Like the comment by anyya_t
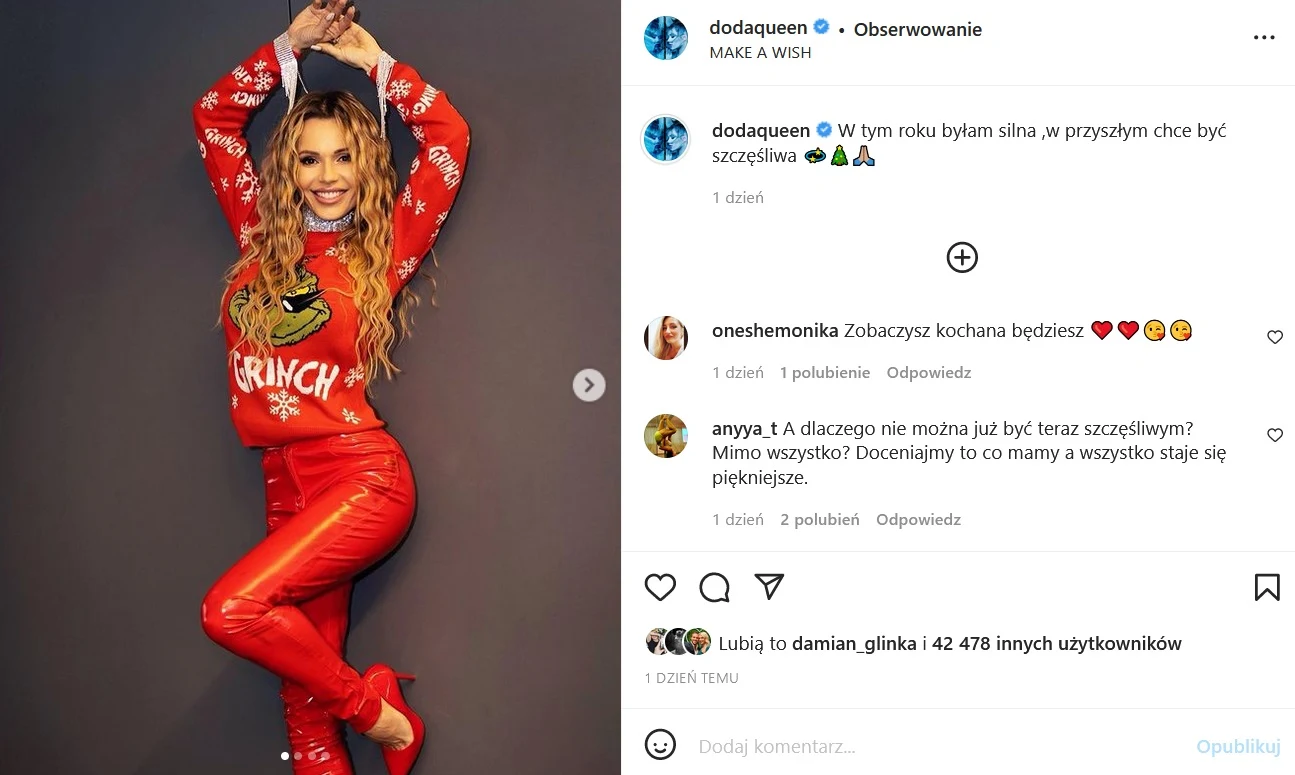The width and height of the screenshot is (1295, 775). (x=1274, y=435)
